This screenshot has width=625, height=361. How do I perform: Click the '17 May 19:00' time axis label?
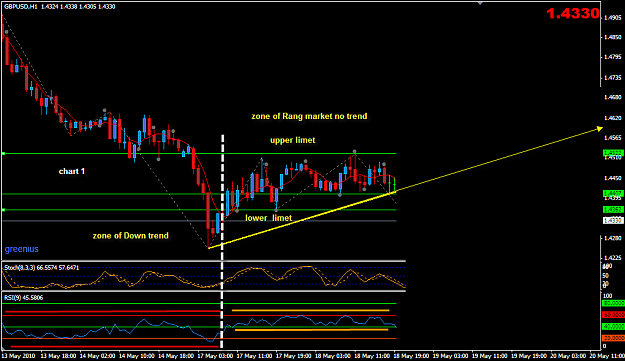click(293, 356)
